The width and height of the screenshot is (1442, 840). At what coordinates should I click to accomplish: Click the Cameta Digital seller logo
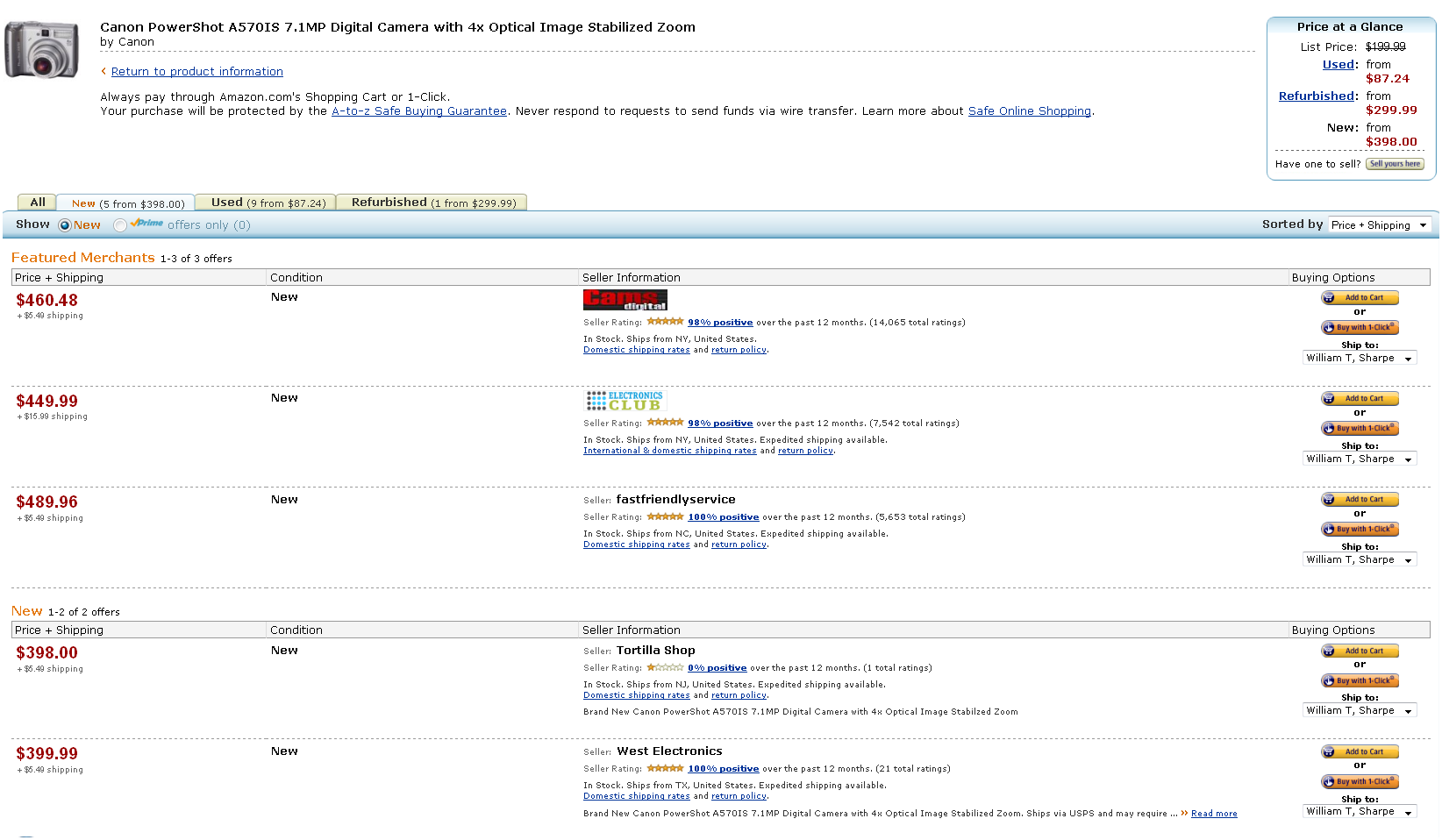pyautogui.click(x=625, y=300)
